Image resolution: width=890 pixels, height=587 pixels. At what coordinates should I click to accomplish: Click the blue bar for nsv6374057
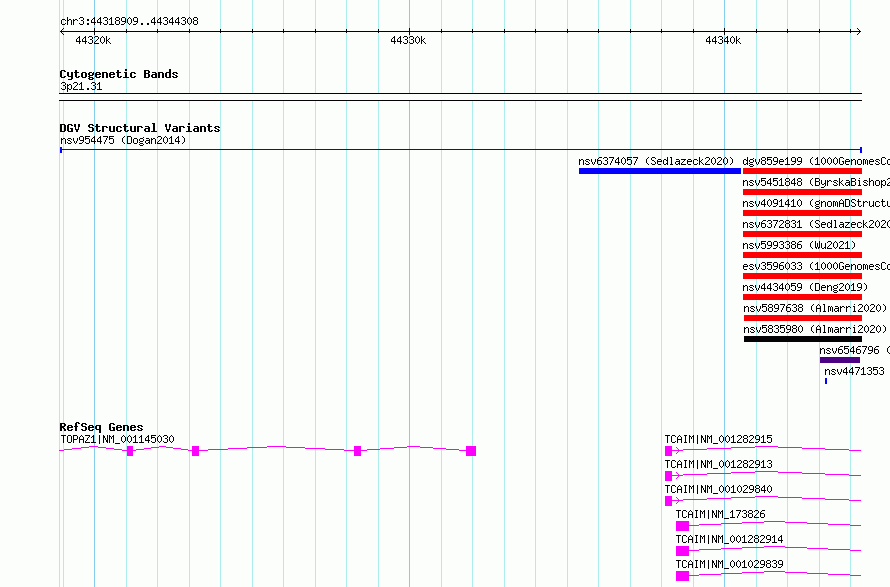pyautogui.click(x=660, y=171)
